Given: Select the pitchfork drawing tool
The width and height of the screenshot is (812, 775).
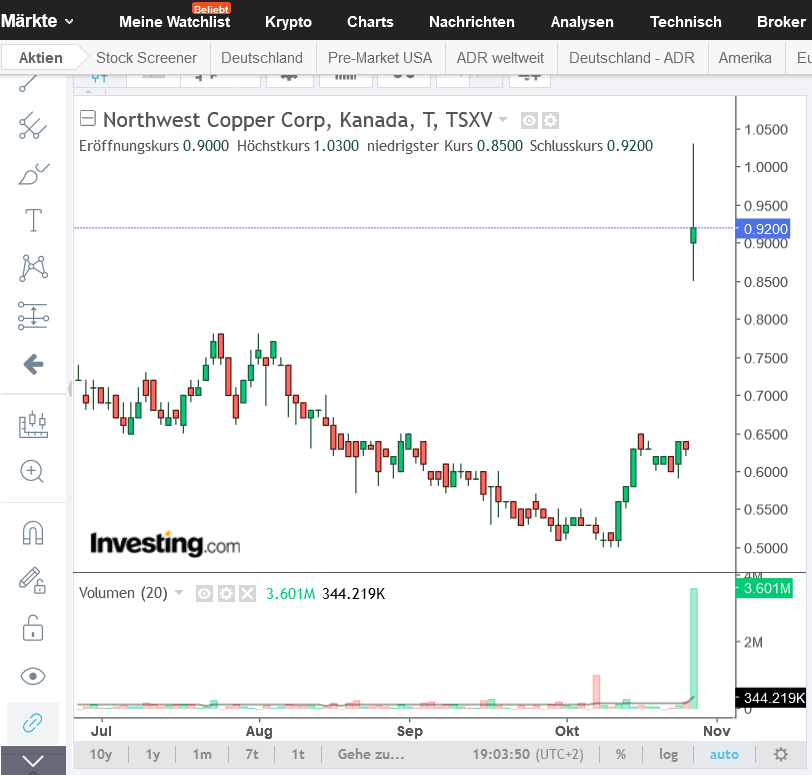Looking at the screenshot, I should [33, 126].
